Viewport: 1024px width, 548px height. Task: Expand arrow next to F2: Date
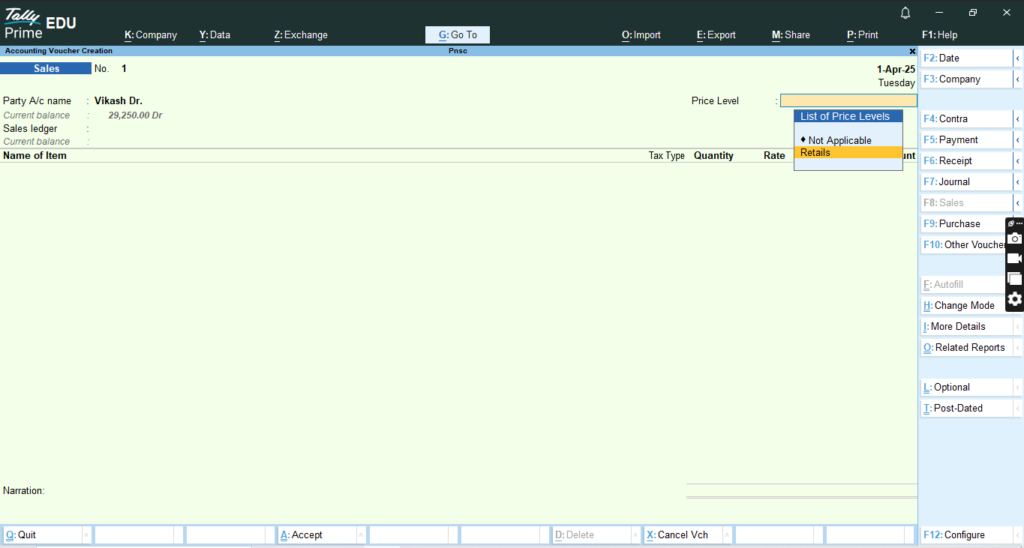(x=1017, y=58)
